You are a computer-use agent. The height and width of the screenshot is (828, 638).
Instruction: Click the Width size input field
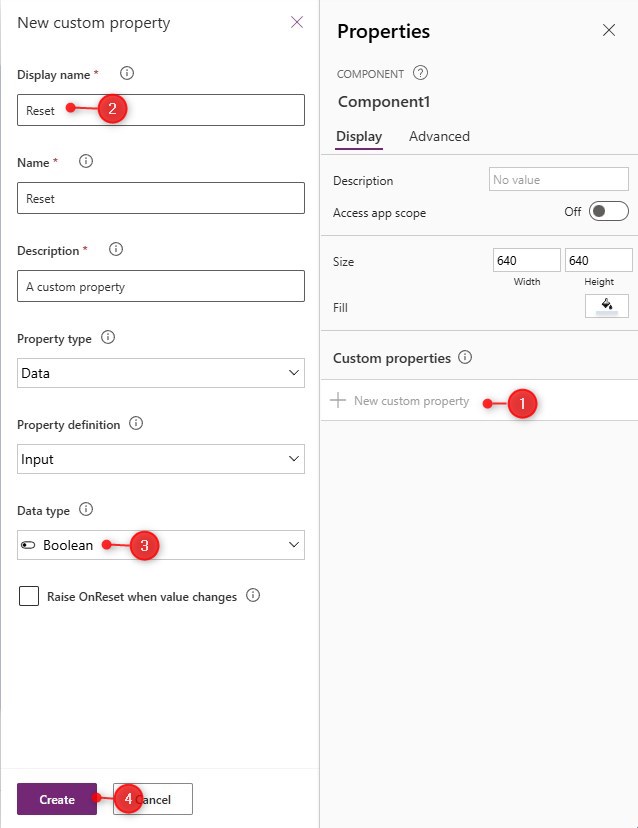pyautogui.click(x=527, y=260)
